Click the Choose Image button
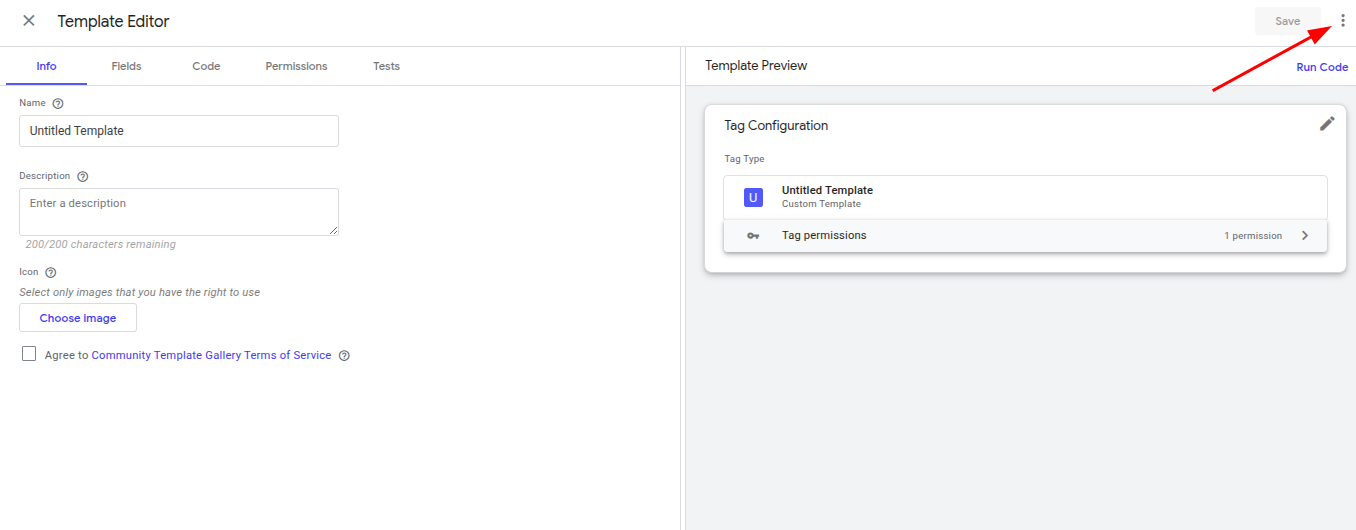 [78, 318]
